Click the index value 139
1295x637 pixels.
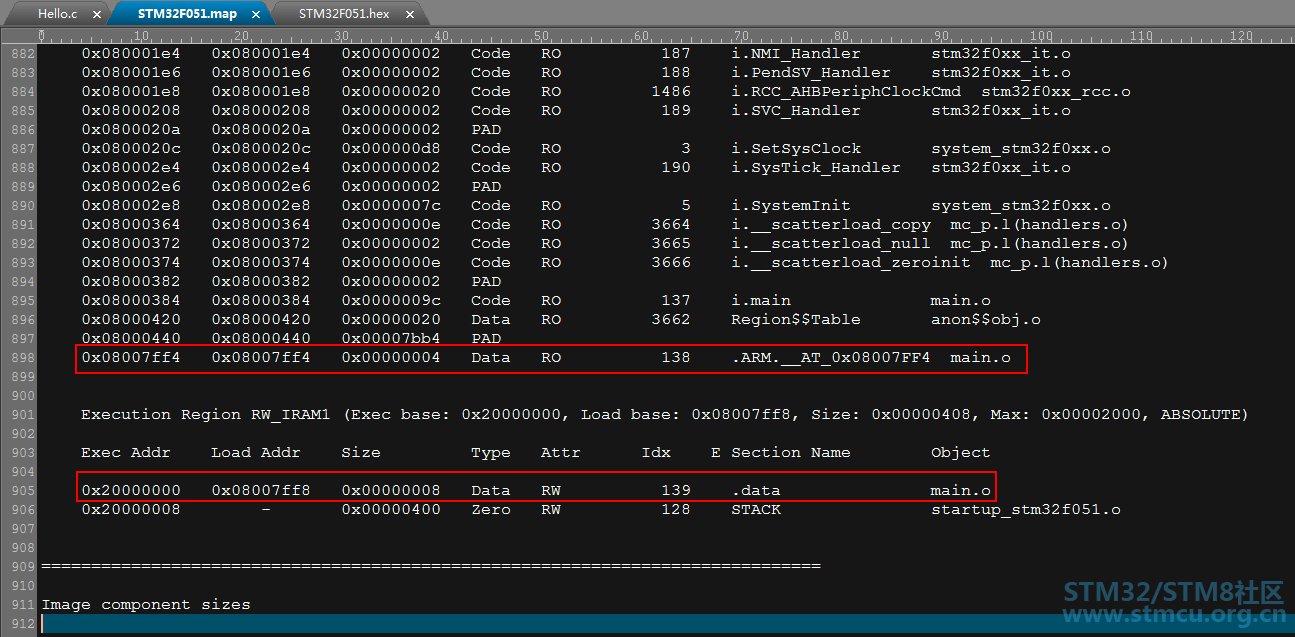pyautogui.click(x=676, y=491)
